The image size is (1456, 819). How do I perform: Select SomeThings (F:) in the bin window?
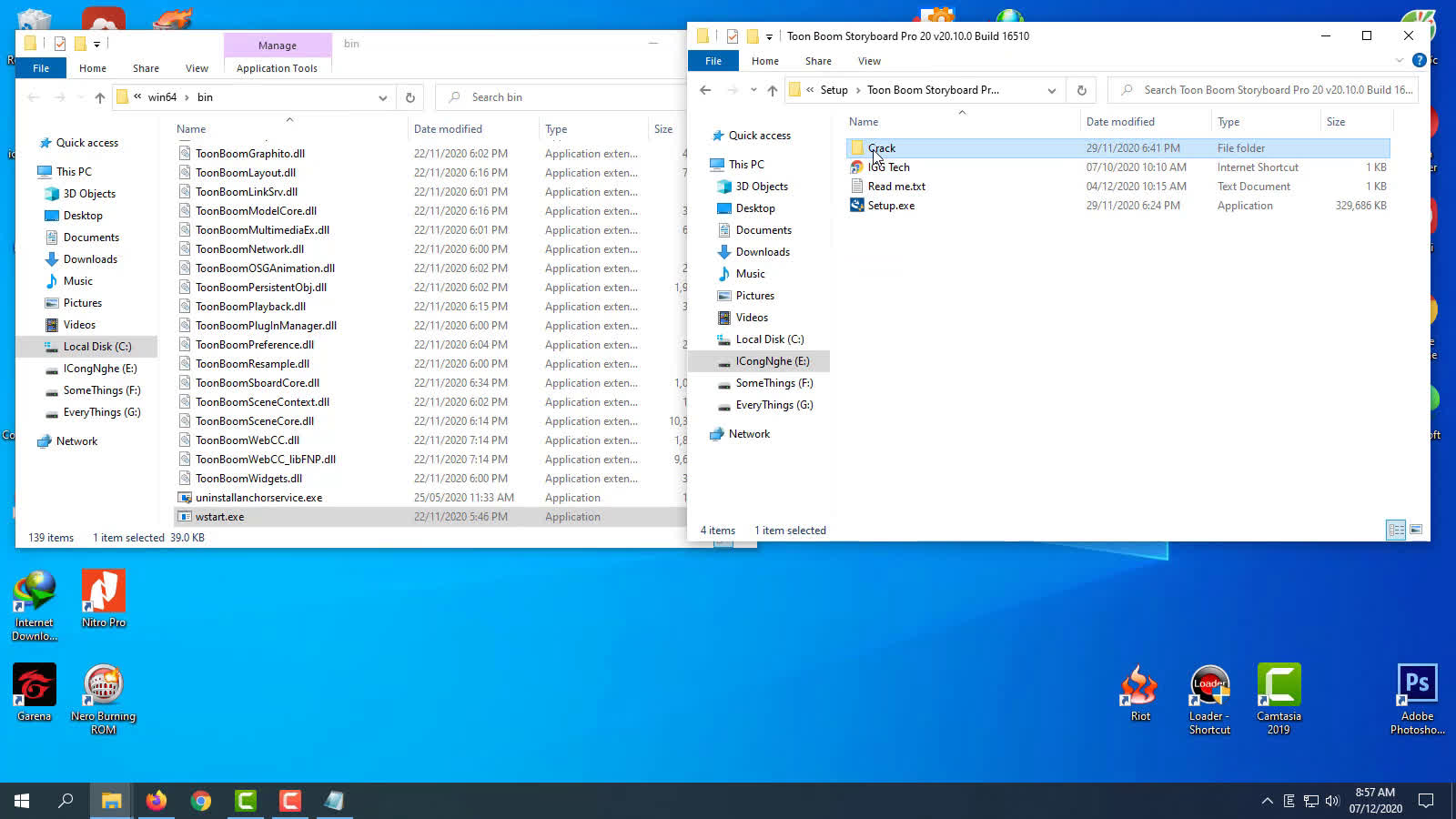point(102,390)
